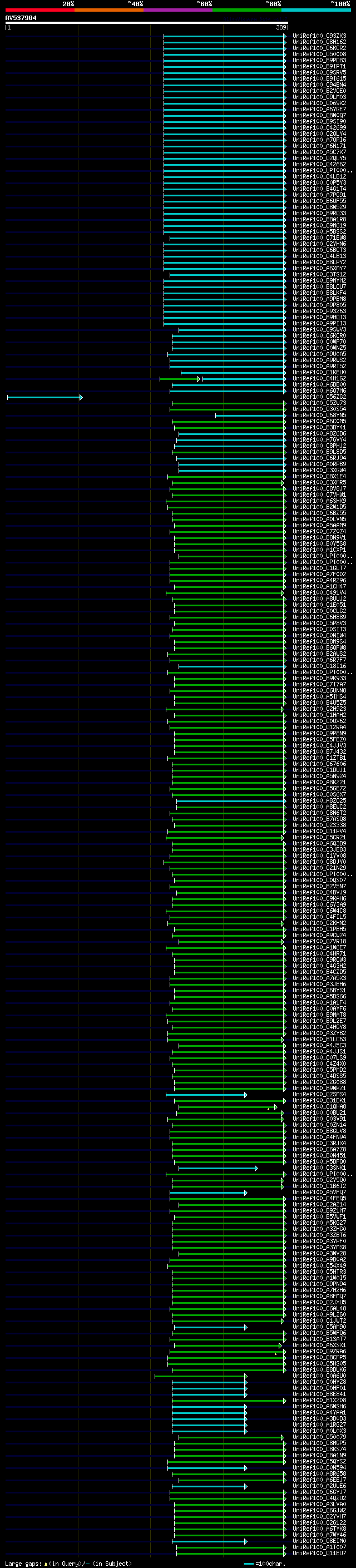The image size is (356, 1568).
Task: Open hit UniRef100_Q93ZK3
Action: tap(319, 36)
